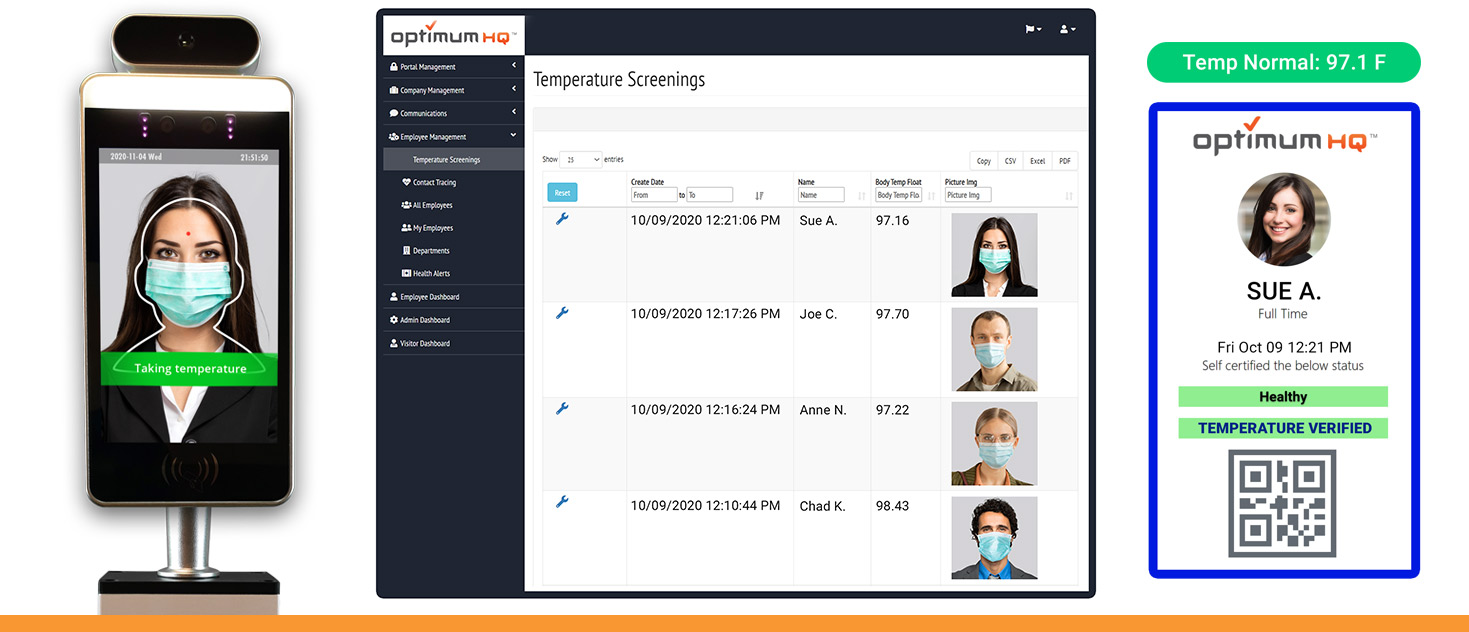Open Sue A.'s screening photo thumbnail
The width and height of the screenshot is (1469, 632).
pyautogui.click(x=994, y=255)
